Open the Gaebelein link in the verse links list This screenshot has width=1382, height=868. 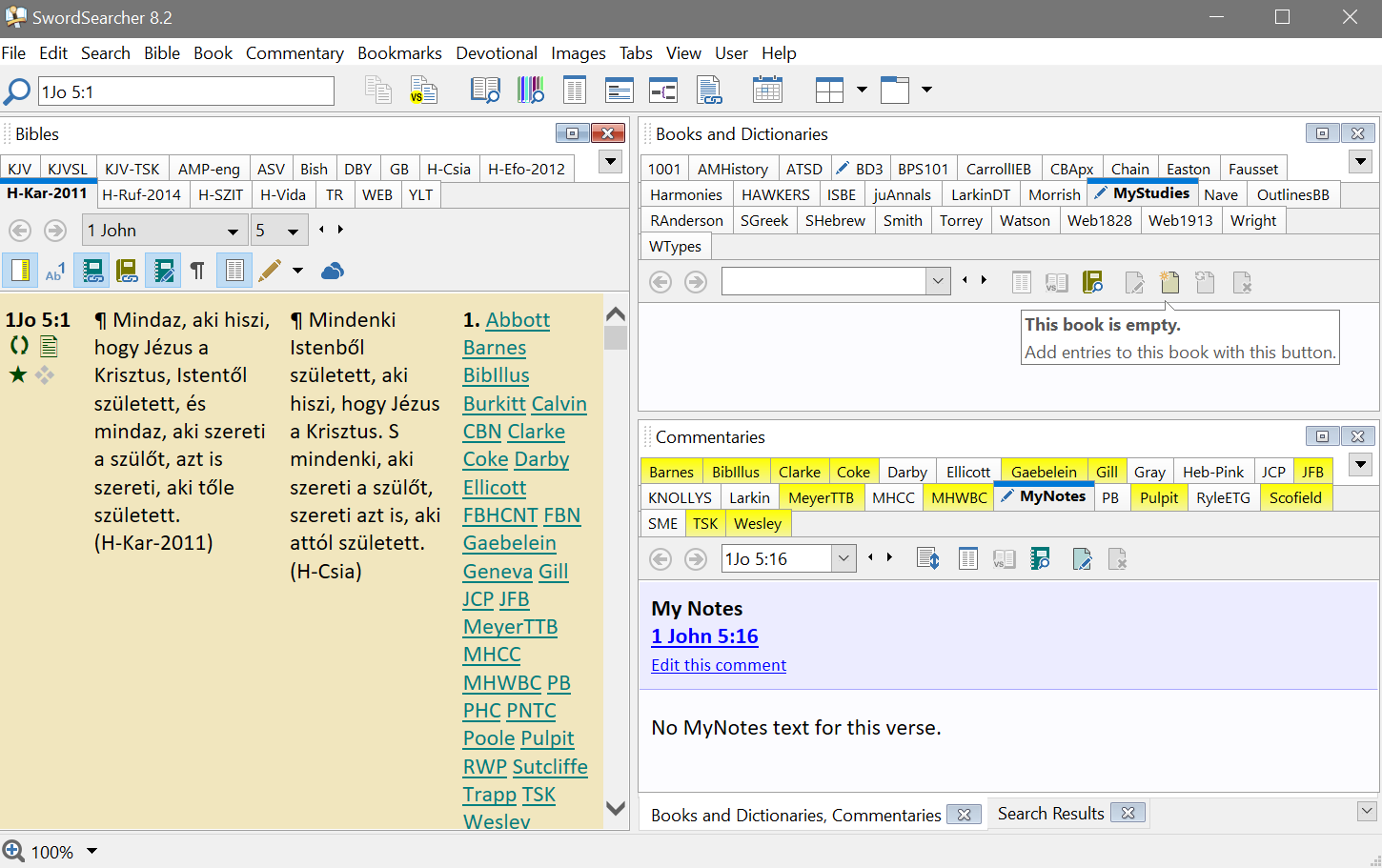[510, 543]
